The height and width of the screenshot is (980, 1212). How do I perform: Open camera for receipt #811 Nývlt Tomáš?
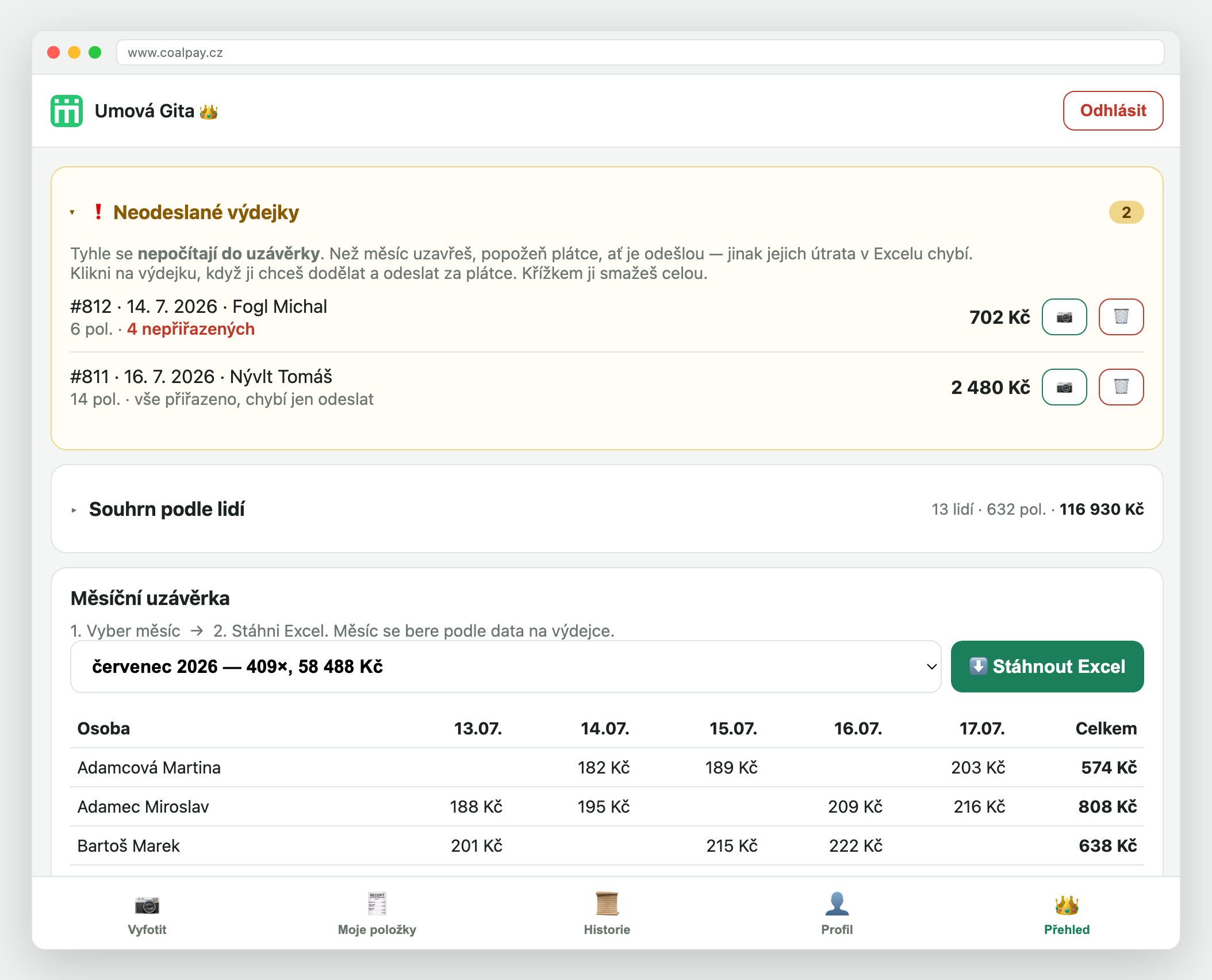pyautogui.click(x=1064, y=387)
